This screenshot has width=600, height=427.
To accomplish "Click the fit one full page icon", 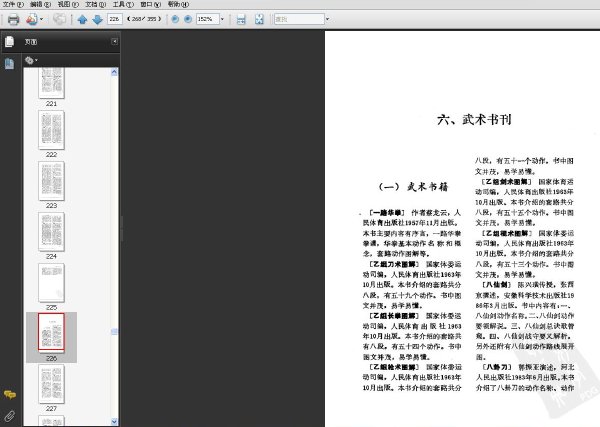I will [x=259, y=19].
